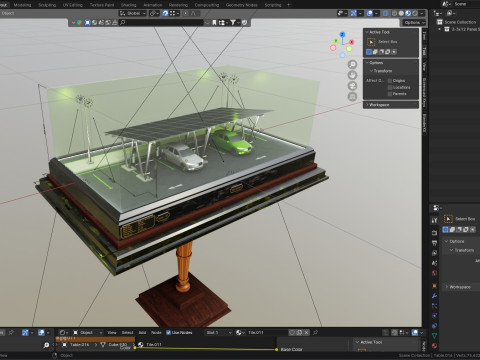
Task: Enable the Origins checkbox
Action: tap(390, 81)
